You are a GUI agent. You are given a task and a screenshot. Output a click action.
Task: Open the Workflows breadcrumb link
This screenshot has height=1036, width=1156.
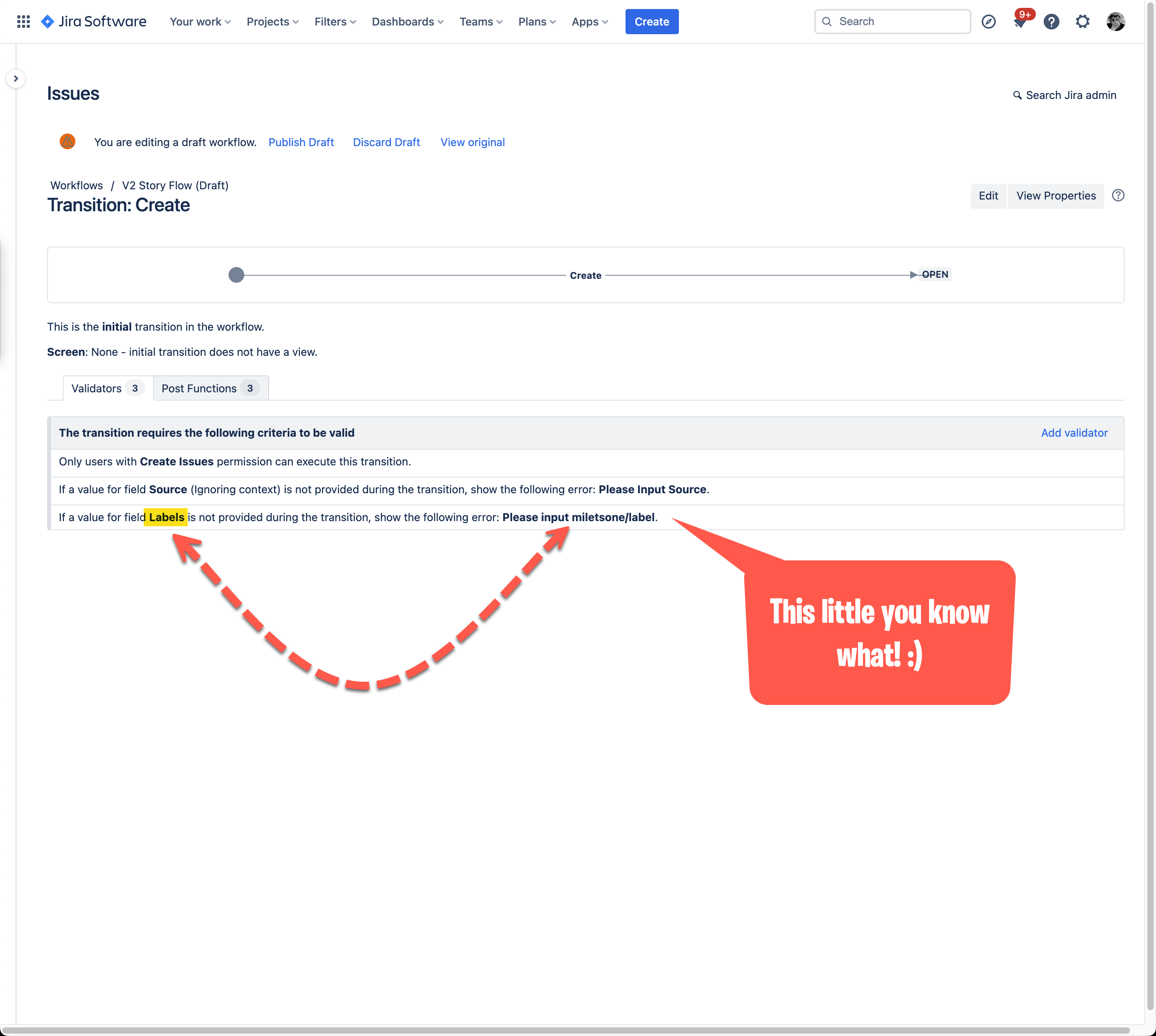(76, 185)
